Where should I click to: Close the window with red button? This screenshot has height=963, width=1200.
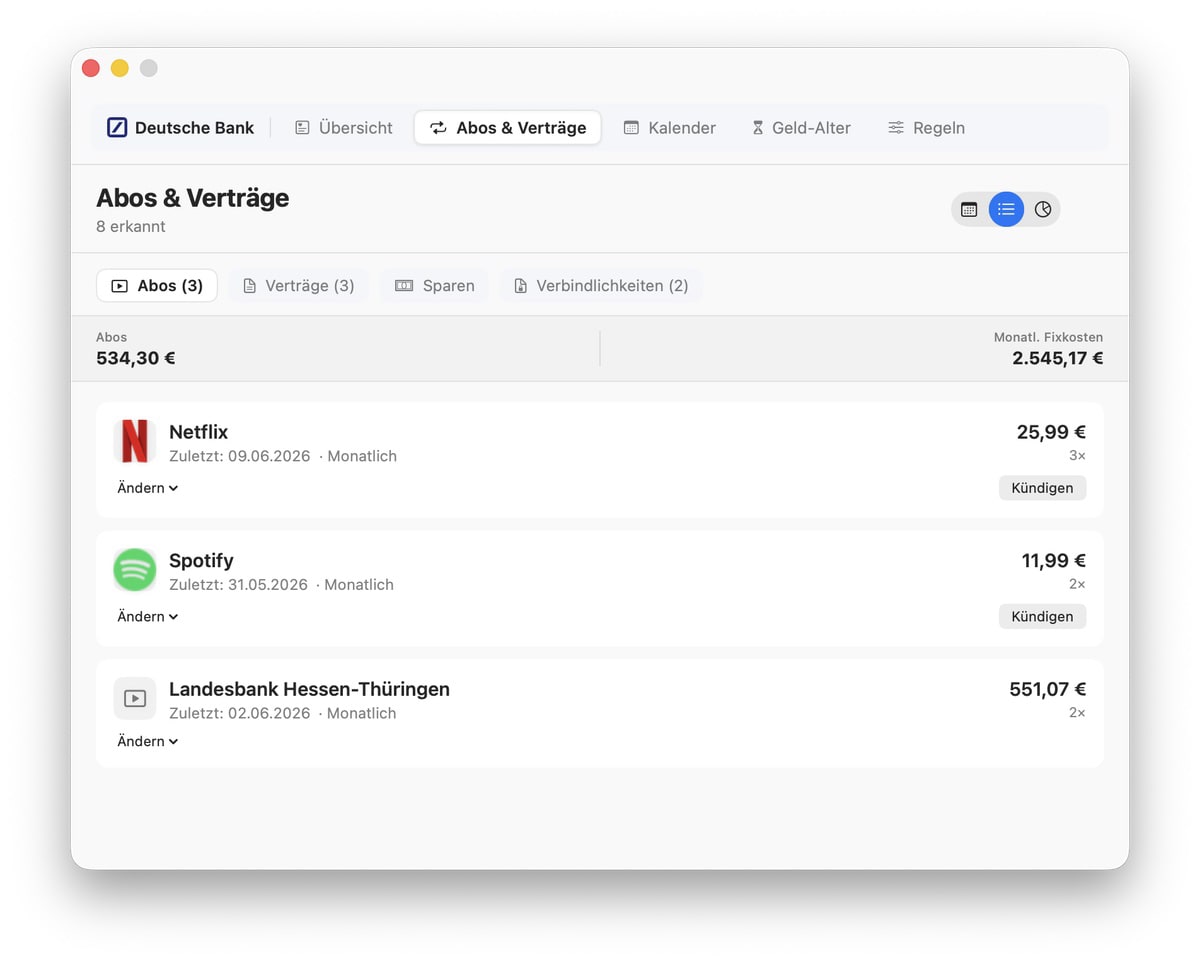tap(91, 68)
